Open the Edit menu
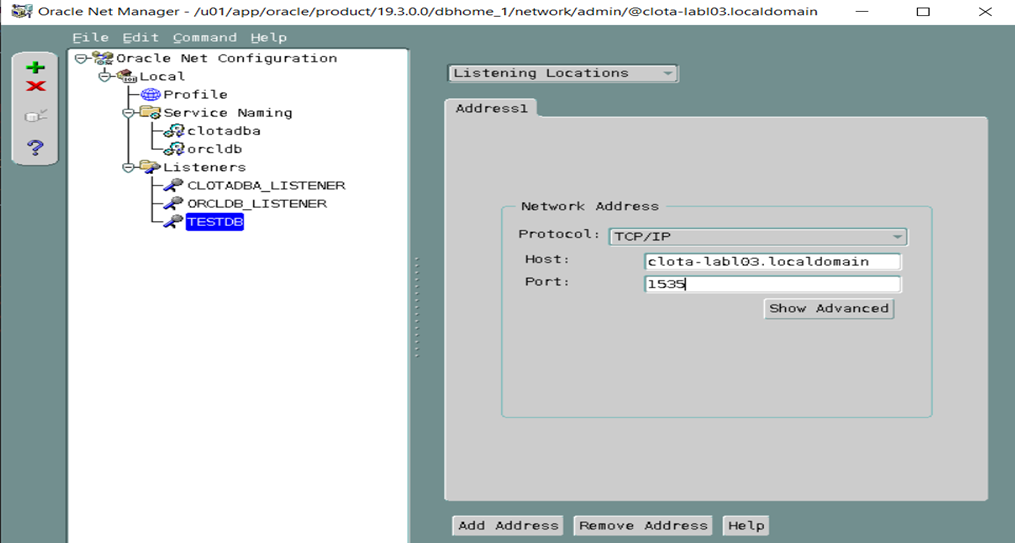The width and height of the screenshot is (1015, 543). pos(140,38)
